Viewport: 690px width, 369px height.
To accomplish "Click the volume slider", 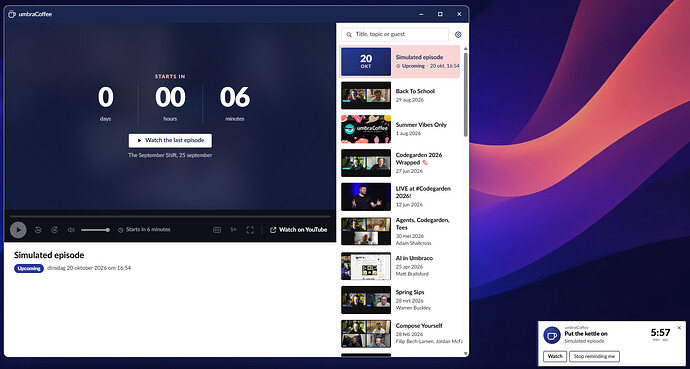I will [x=95, y=230].
